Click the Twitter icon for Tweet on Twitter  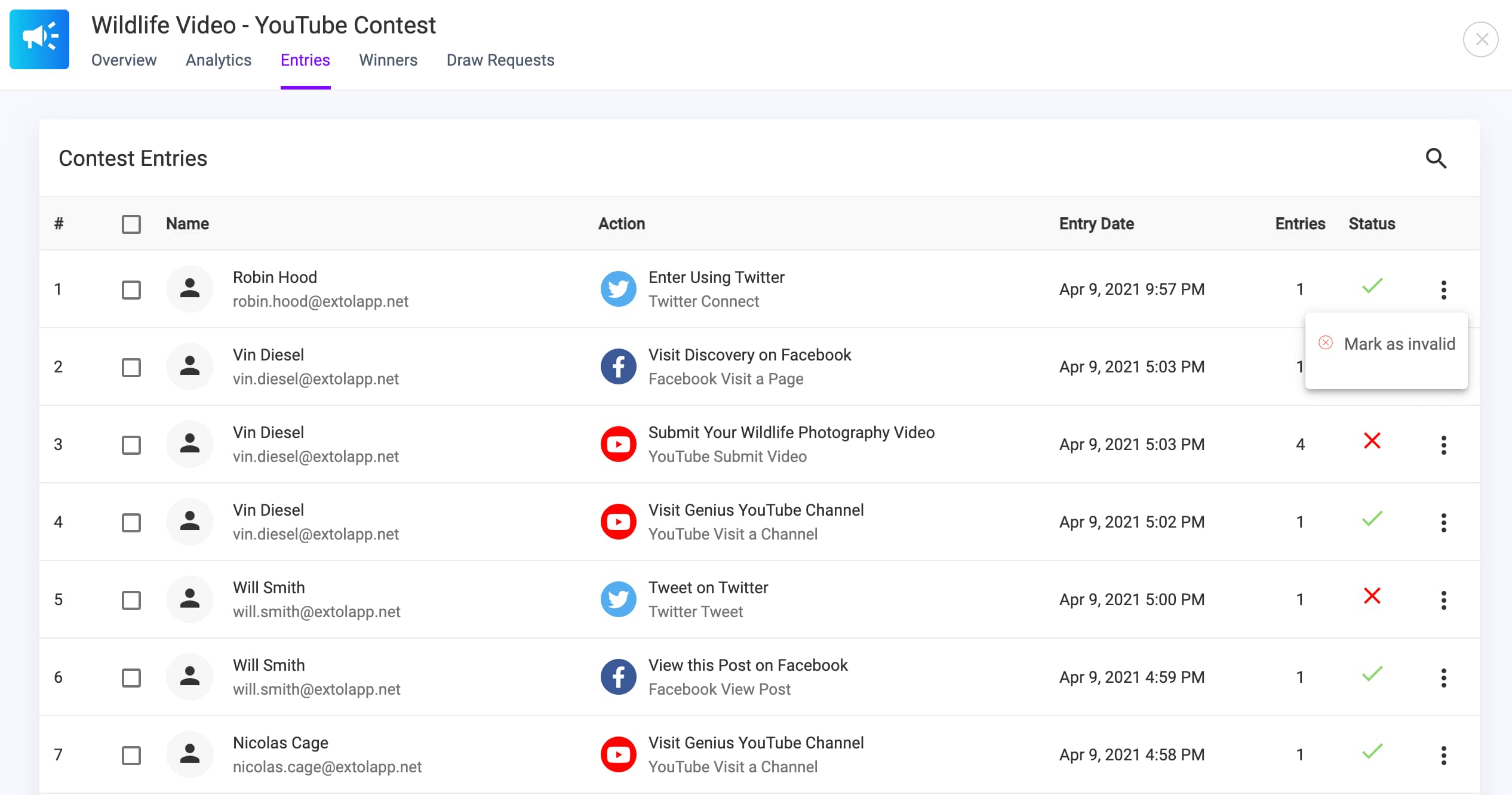618,599
